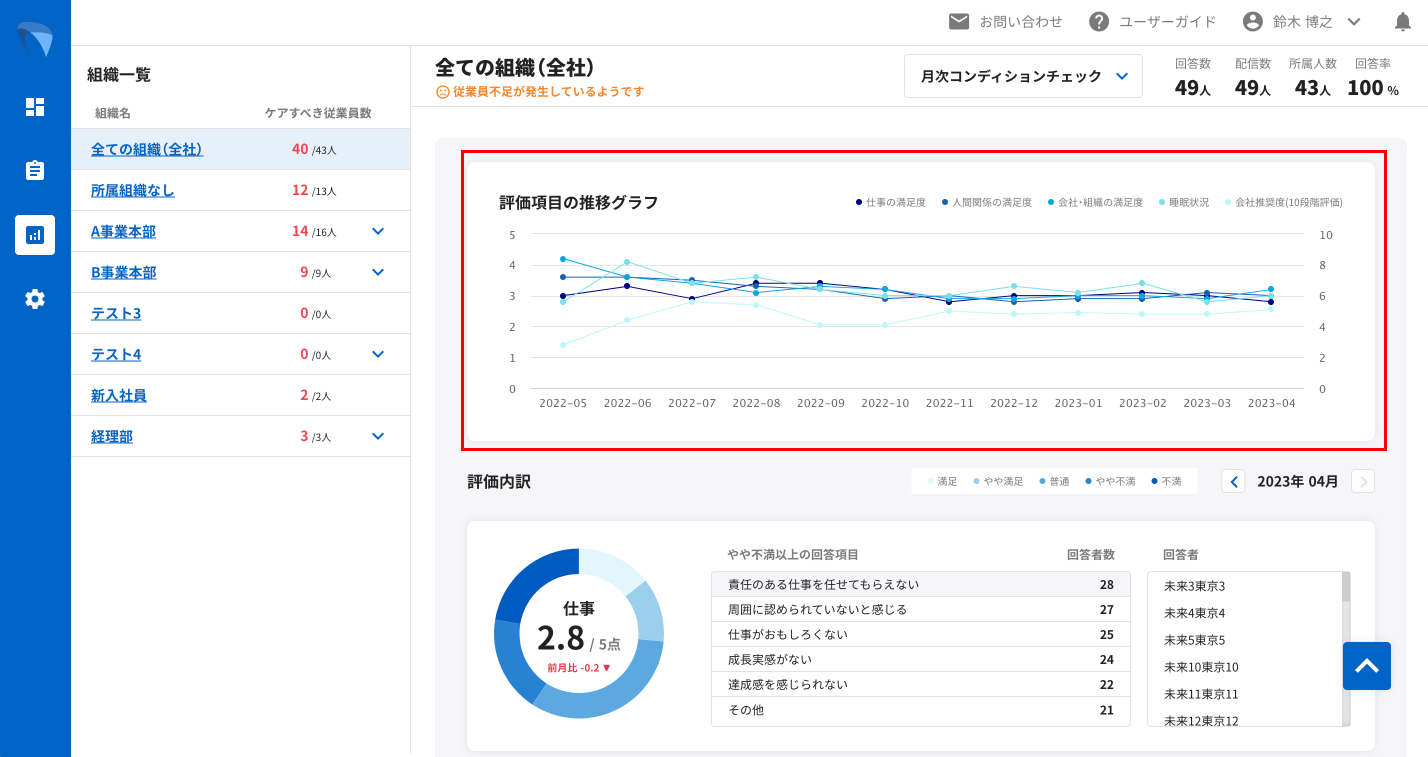Viewport: 1428px width, 757px height.
Task: Go to previous month from 2023年 04月
Action: pyautogui.click(x=1234, y=482)
